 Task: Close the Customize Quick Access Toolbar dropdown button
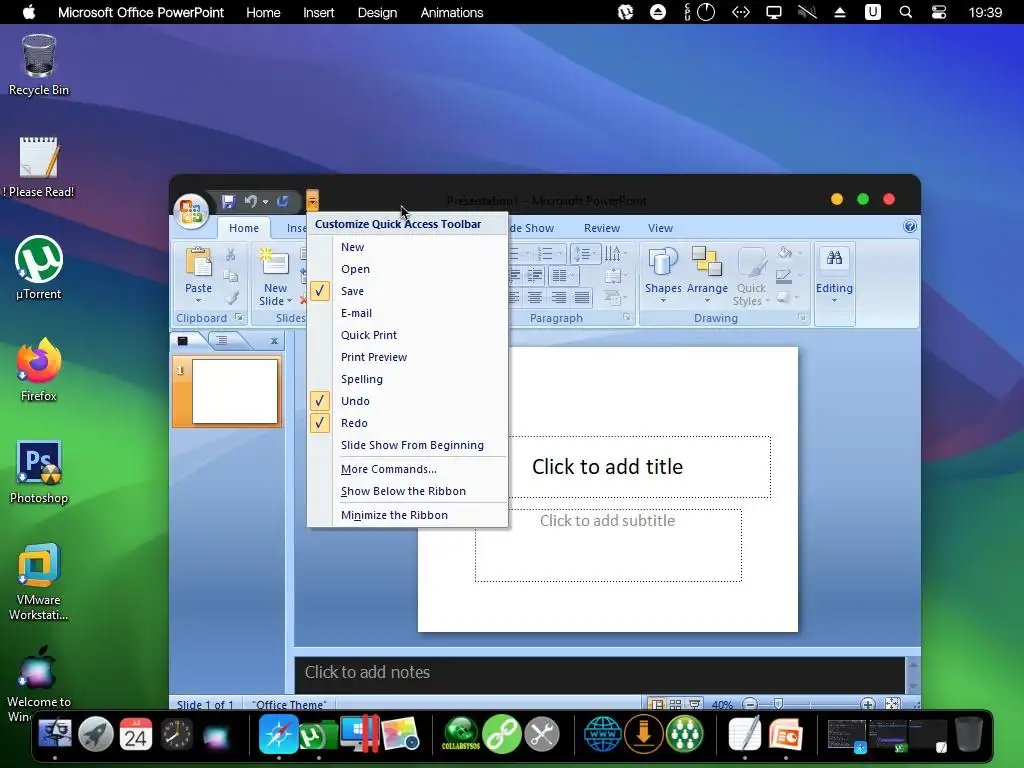pyautogui.click(x=312, y=200)
